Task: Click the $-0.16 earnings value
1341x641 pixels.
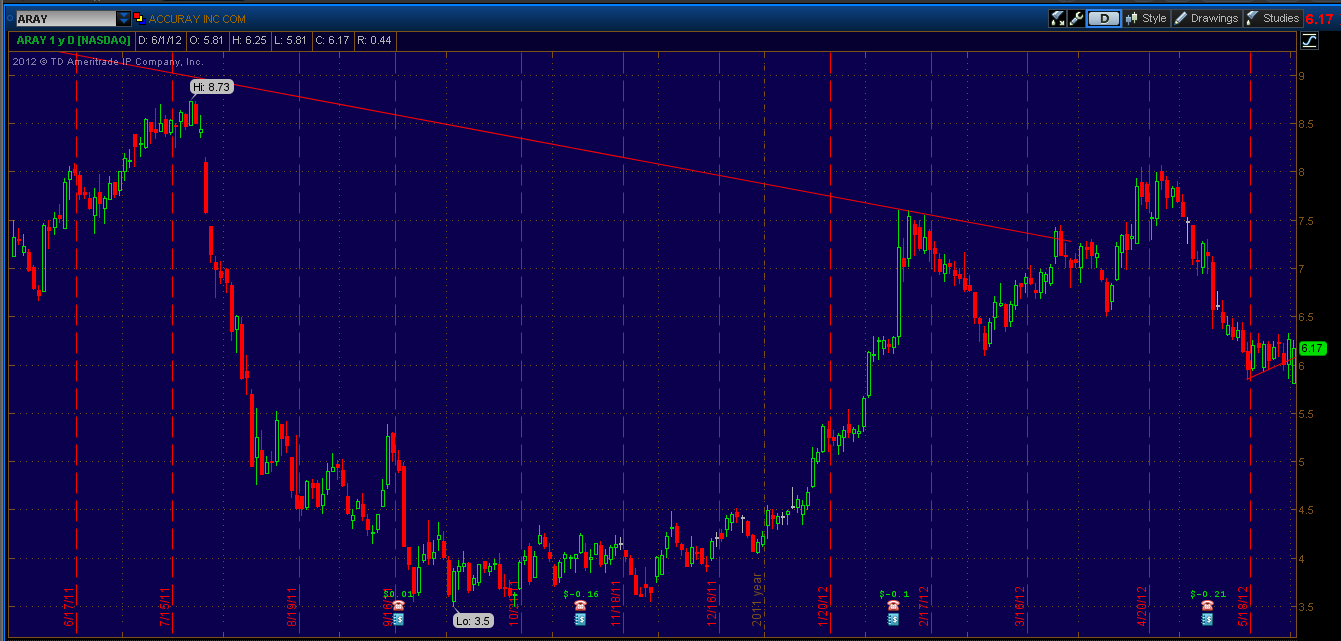Action: click(x=581, y=594)
